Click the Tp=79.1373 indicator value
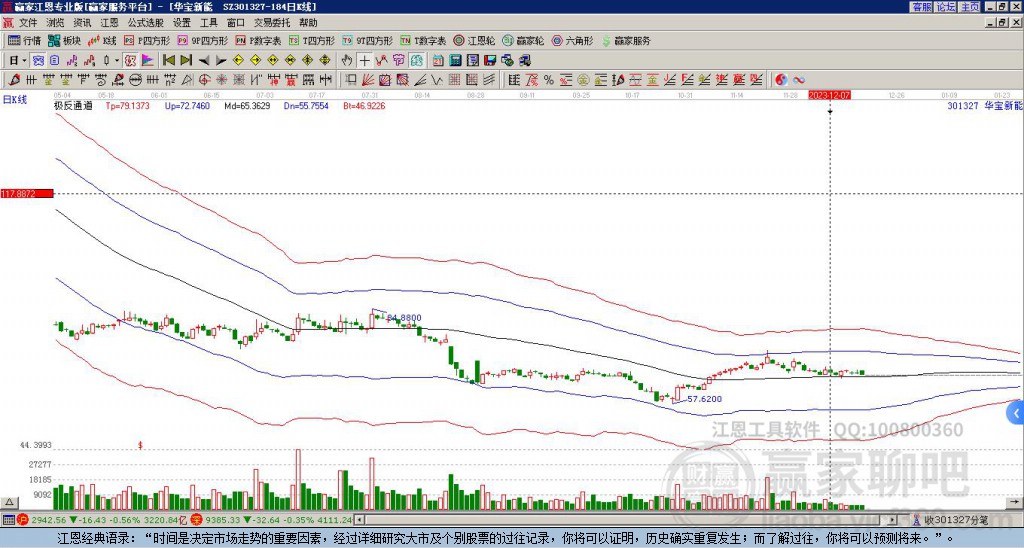The width and height of the screenshot is (1024, 548). click(127, 105)
